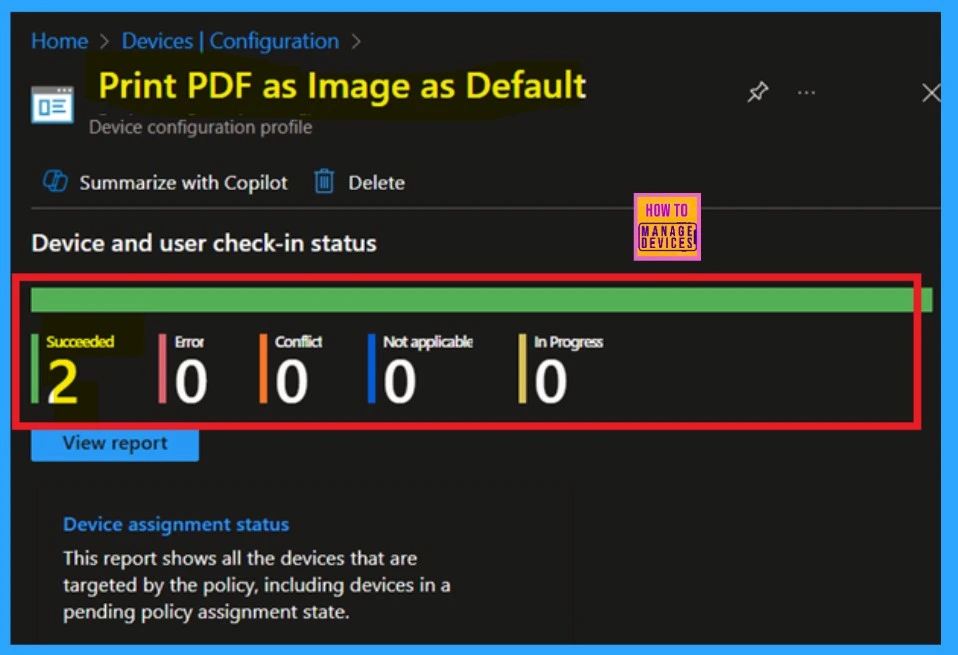The height and width of the screenshot is (655, 958).
Task: Click the Copilot icon
Action: click(55, 181)
